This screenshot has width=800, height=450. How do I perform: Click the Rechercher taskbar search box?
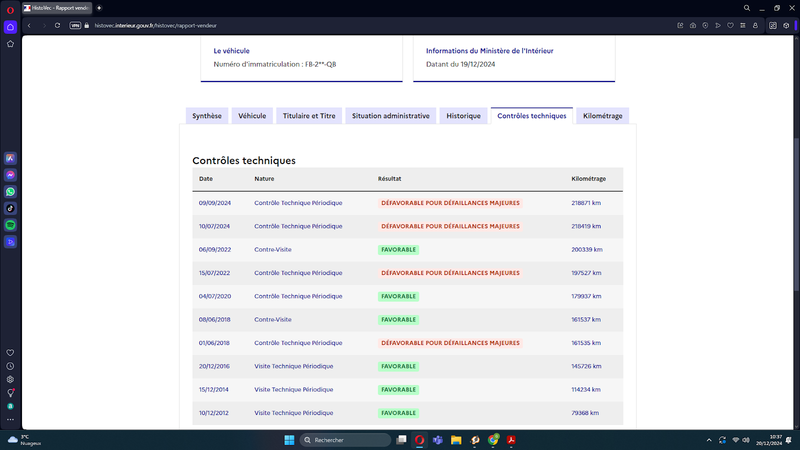(345, 440)
